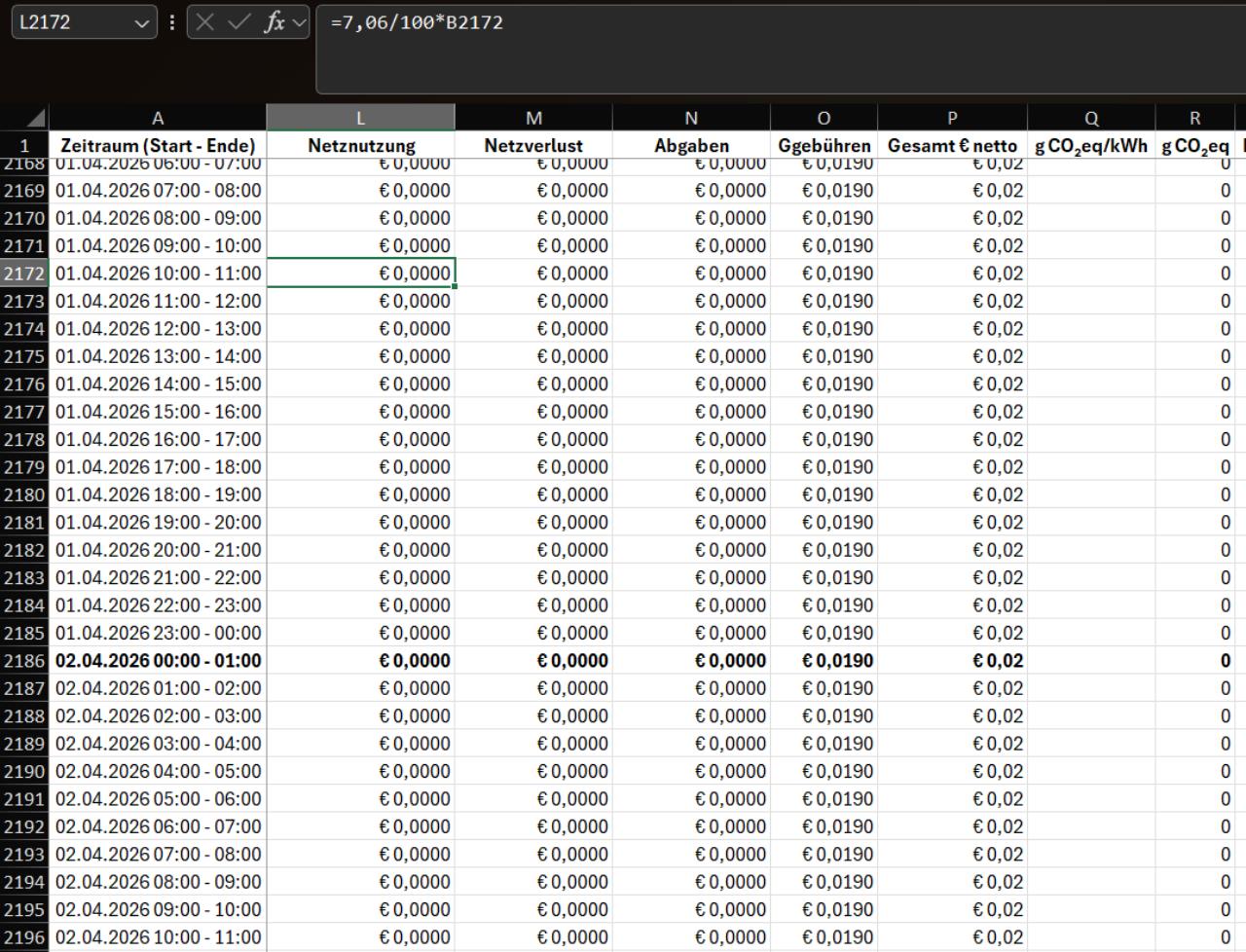Image resolution: width=1246 pixels, height=952 pixels.
Task: Click the 'Abgaben' header cell
Action: click(691, 145)
